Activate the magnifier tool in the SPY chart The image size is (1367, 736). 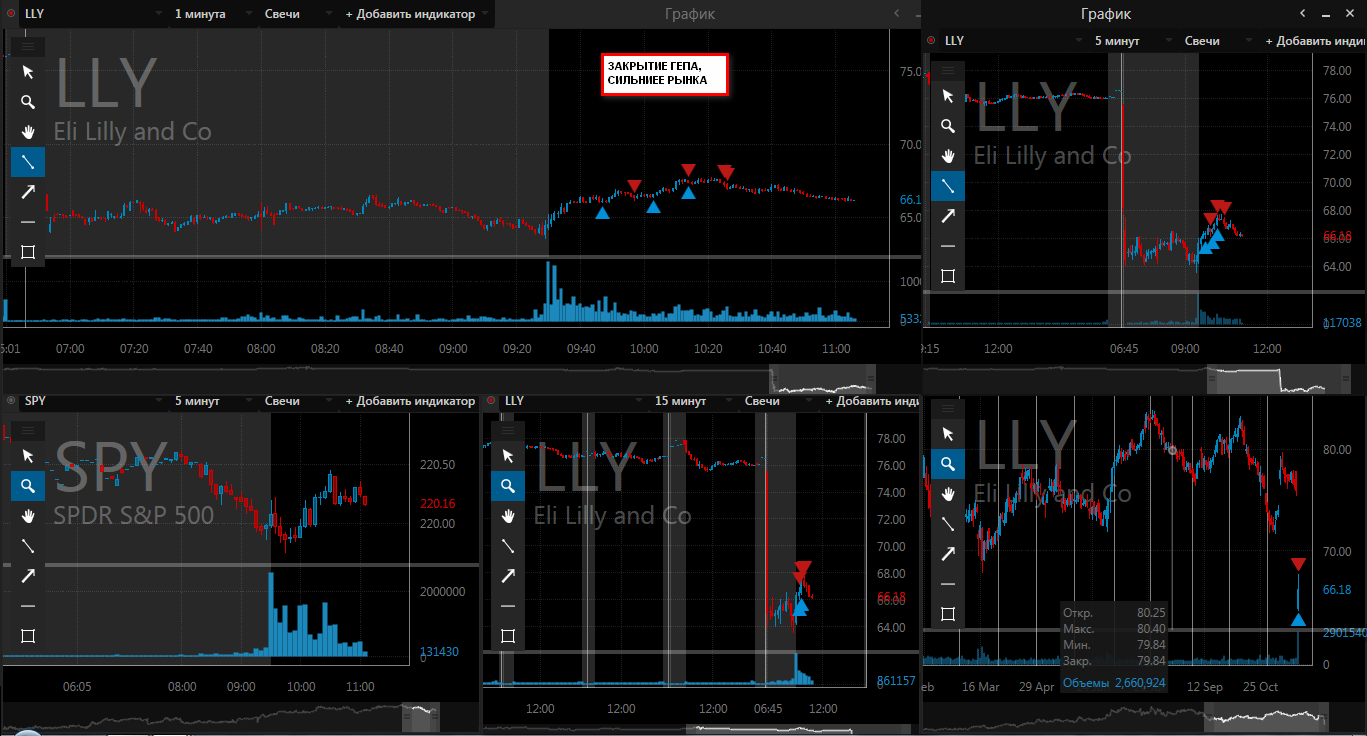28,486
